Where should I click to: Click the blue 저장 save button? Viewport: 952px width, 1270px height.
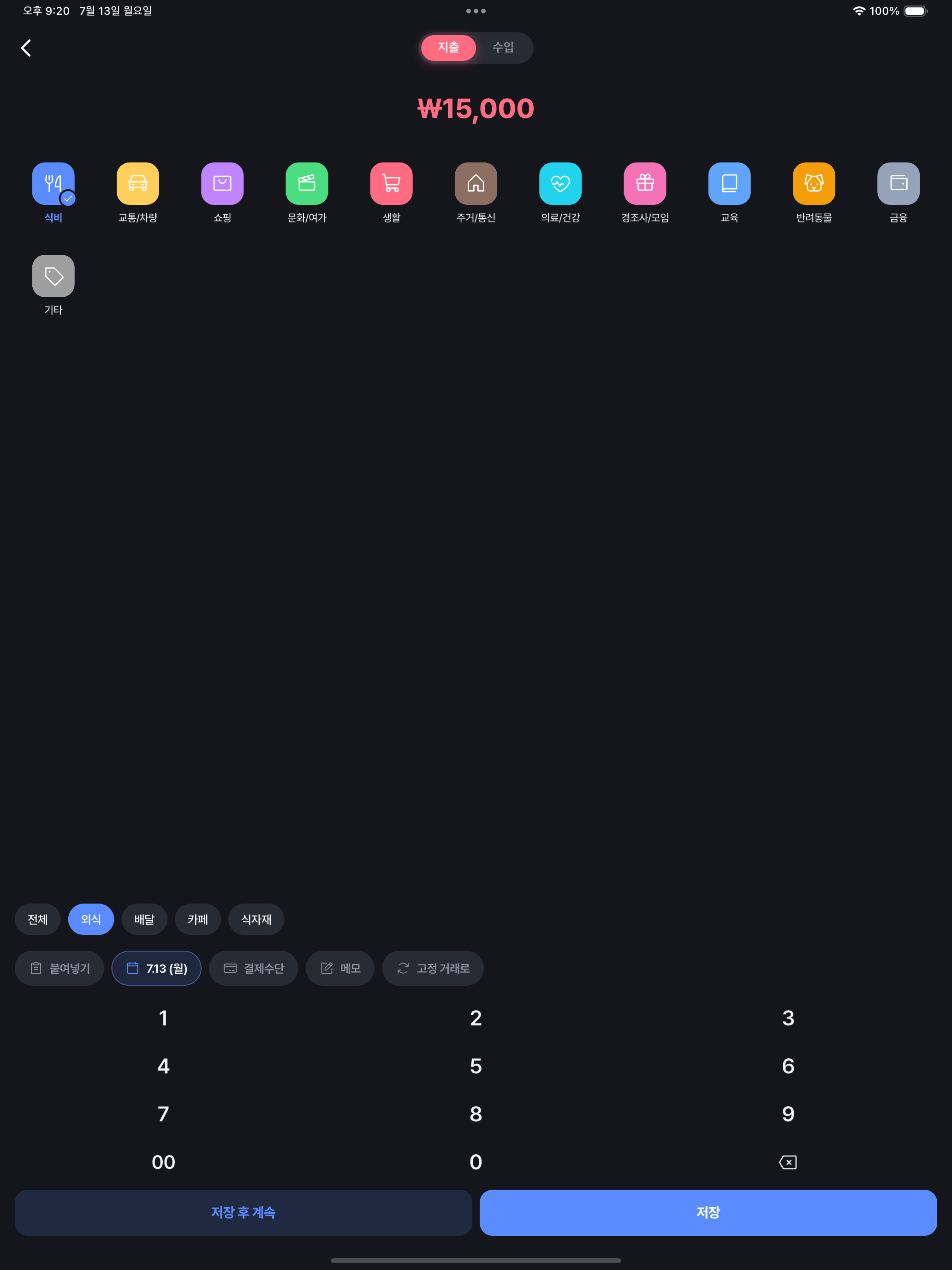click(708, 1213)
